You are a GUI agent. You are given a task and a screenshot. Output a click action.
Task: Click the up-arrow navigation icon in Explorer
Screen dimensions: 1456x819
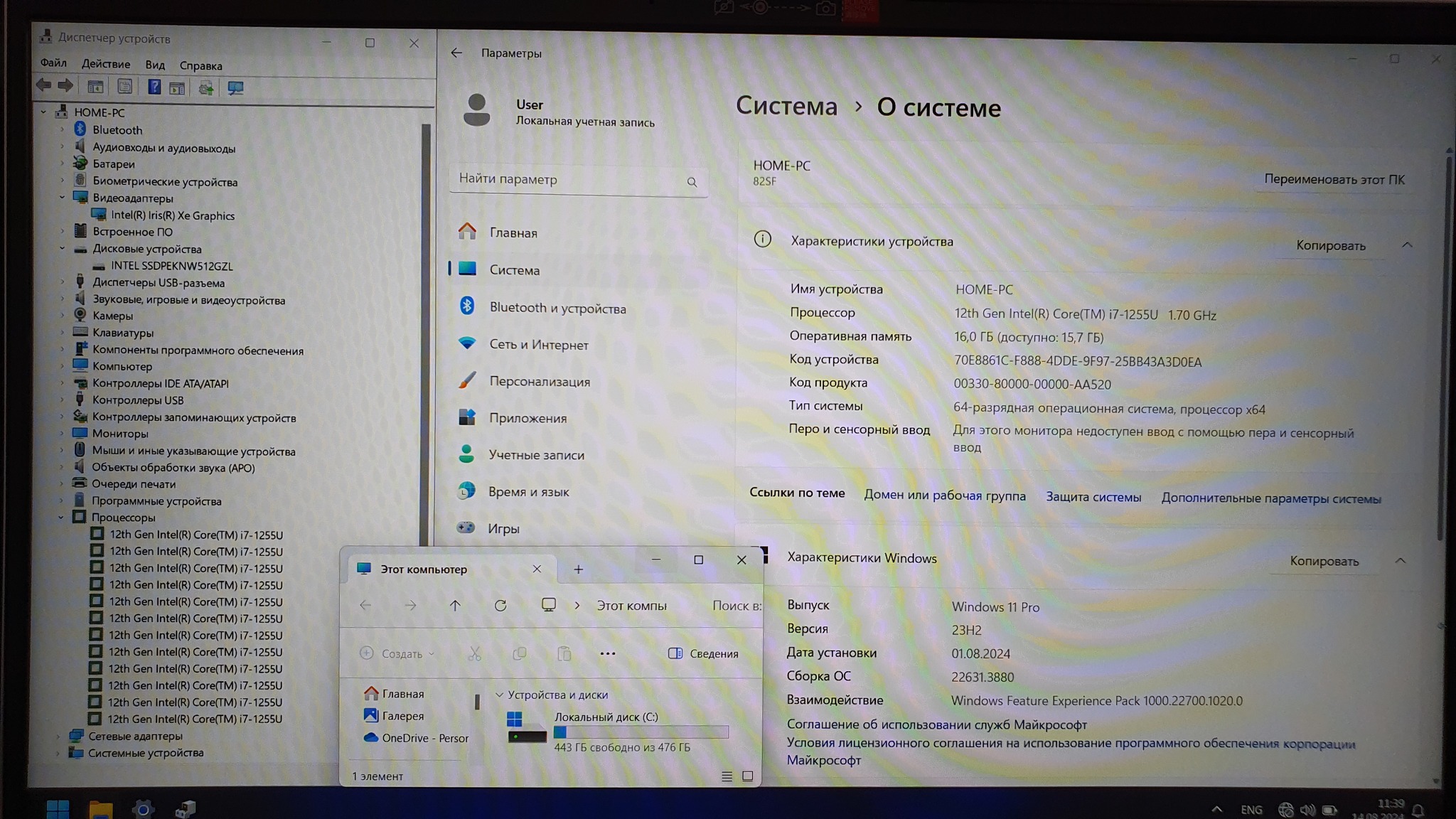pos(455,605)
